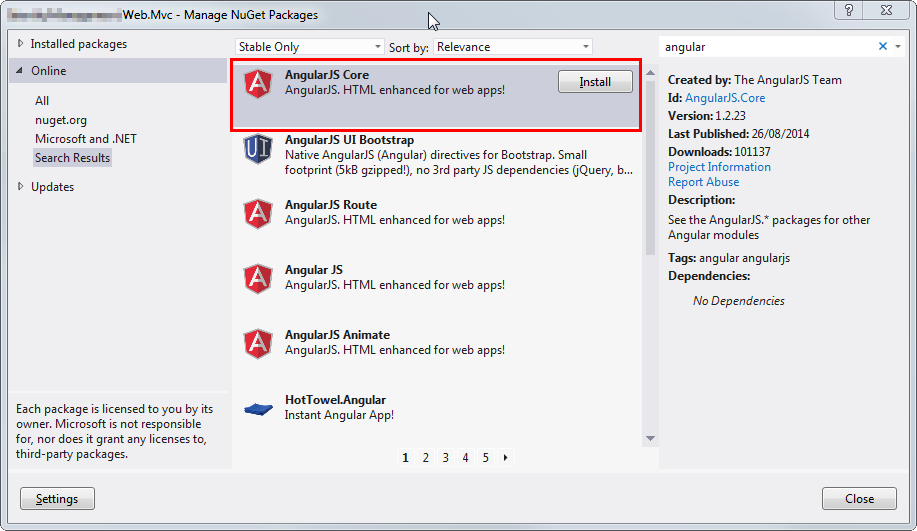Image resolution: width=917 pixels, height=531 pixels.
Task: Click the Last Published 26/08/2014 date
Action: click(780, 134)
